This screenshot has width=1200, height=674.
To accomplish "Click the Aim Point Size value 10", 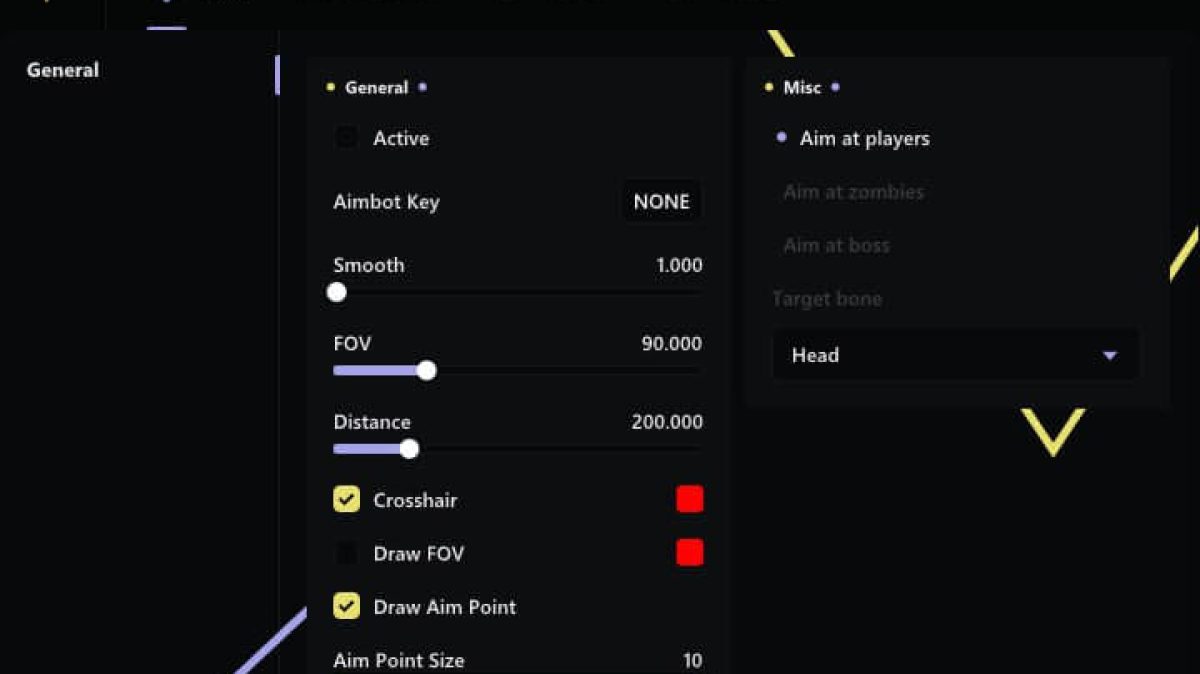I will coord(692,660).
